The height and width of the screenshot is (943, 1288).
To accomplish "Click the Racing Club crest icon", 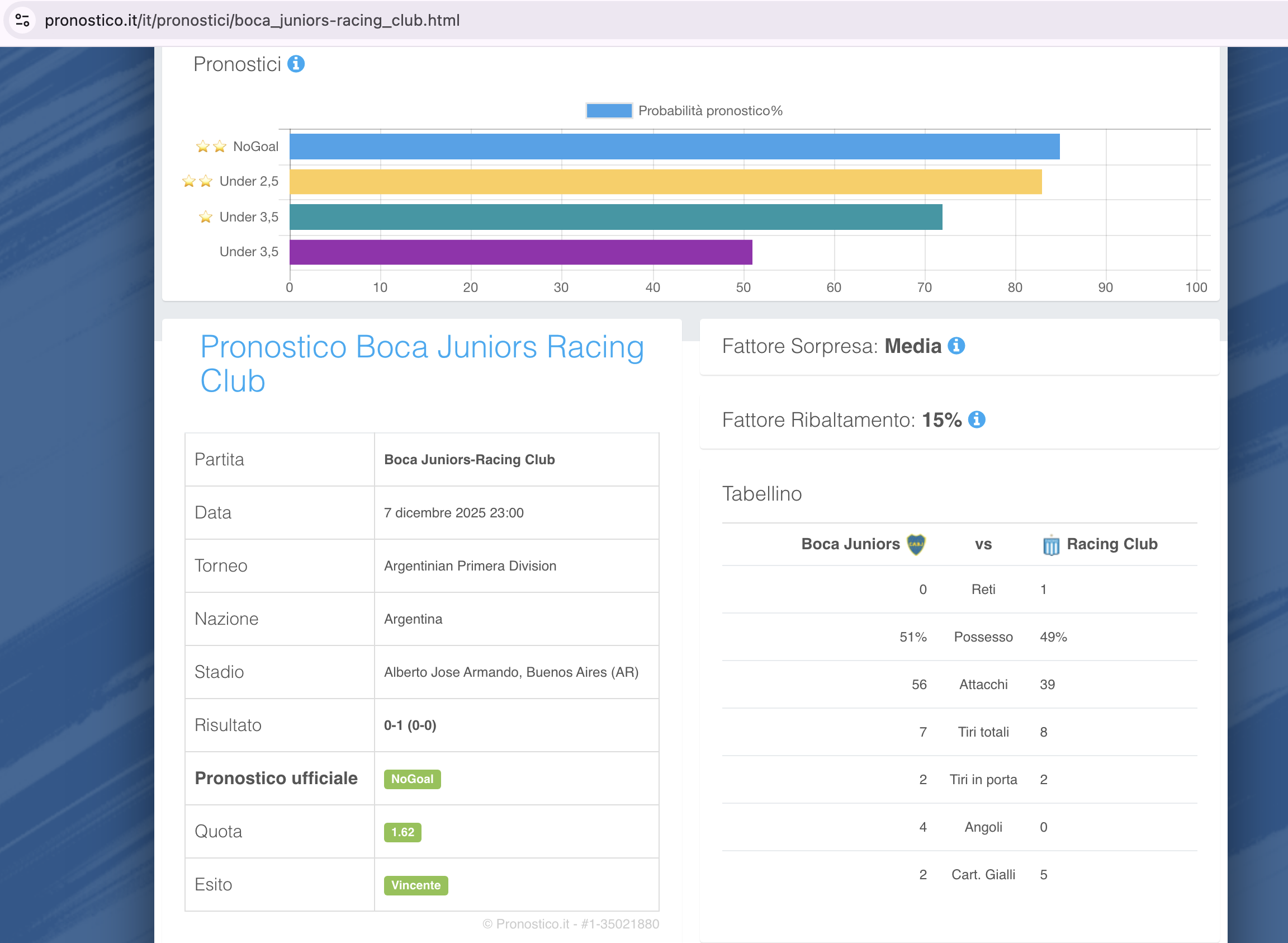I will 1051,545.
